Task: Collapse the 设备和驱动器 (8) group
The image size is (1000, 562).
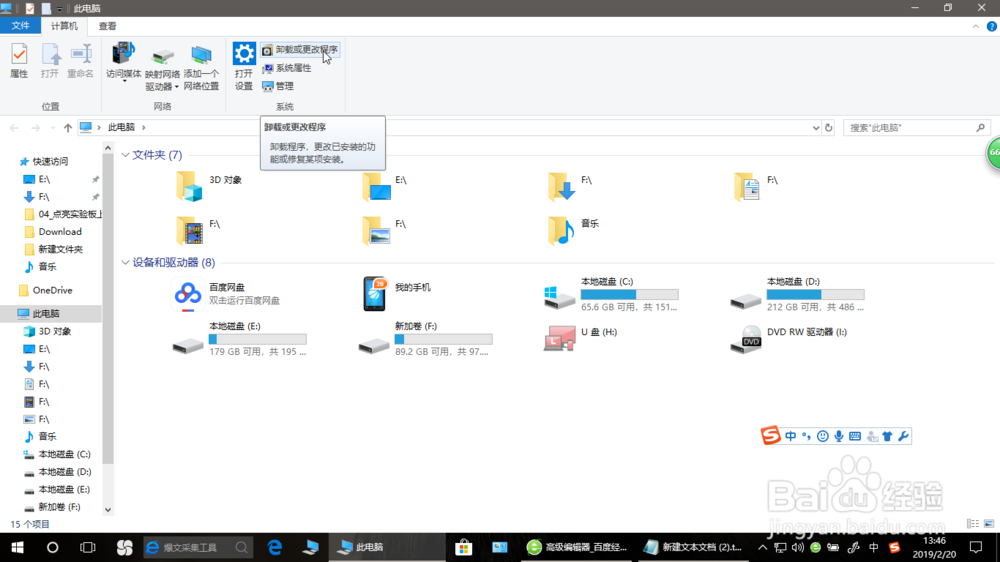Action: coord(125,262)
